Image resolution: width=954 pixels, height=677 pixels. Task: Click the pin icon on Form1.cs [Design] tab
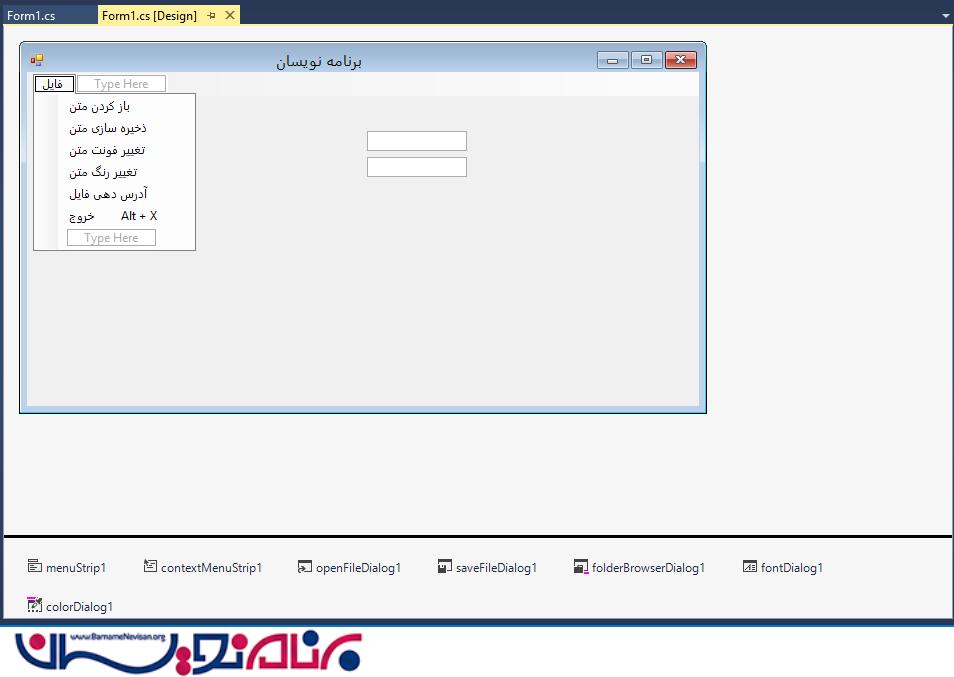click(x=211, y=15)
